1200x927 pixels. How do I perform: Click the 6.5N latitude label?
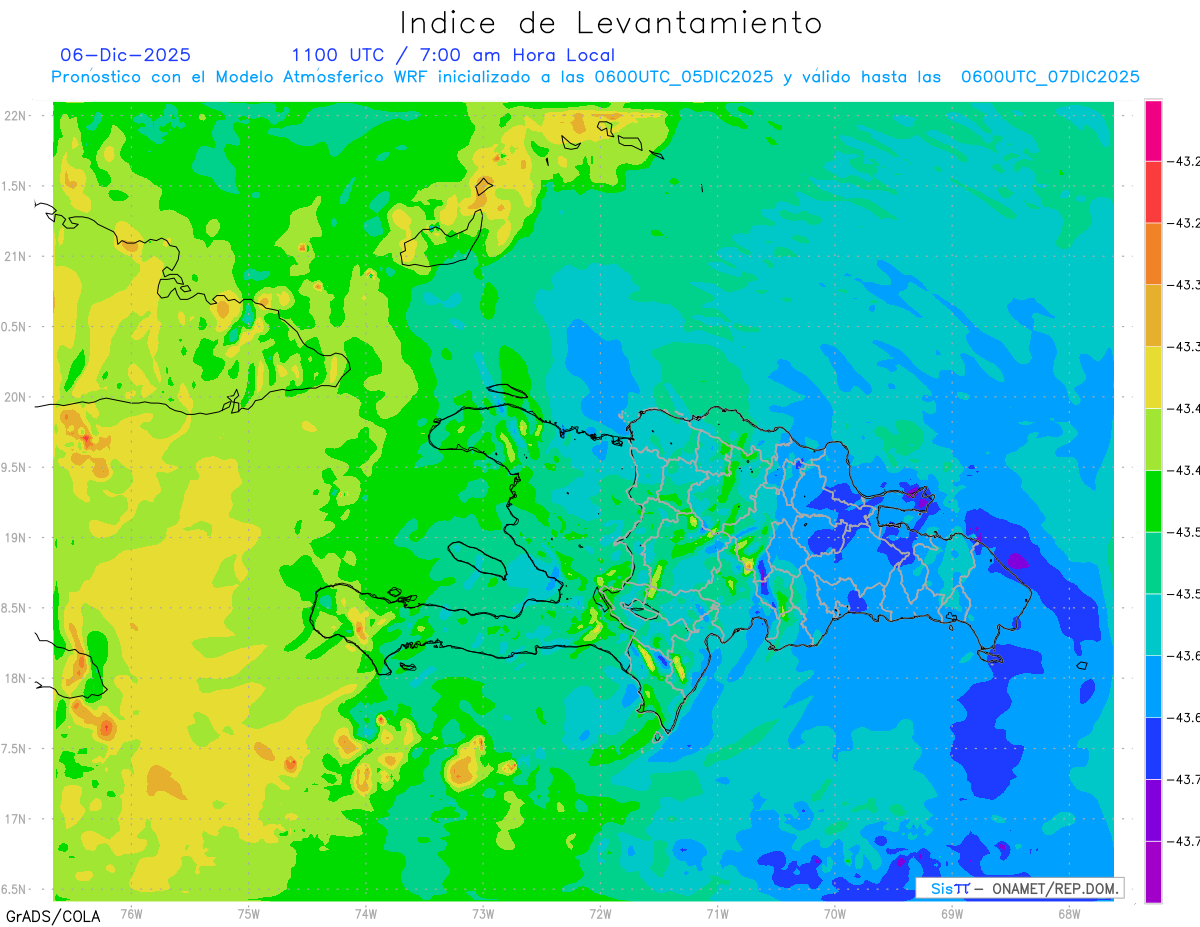pos(15,889)
